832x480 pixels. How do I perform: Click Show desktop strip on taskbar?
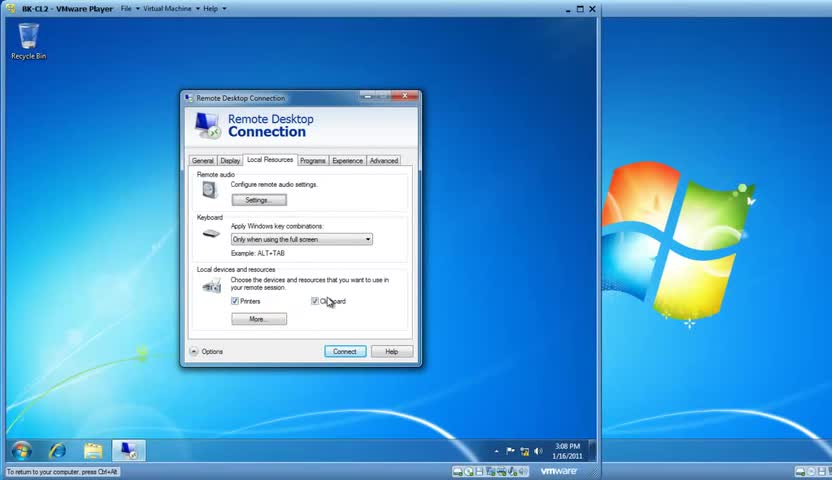593,451
